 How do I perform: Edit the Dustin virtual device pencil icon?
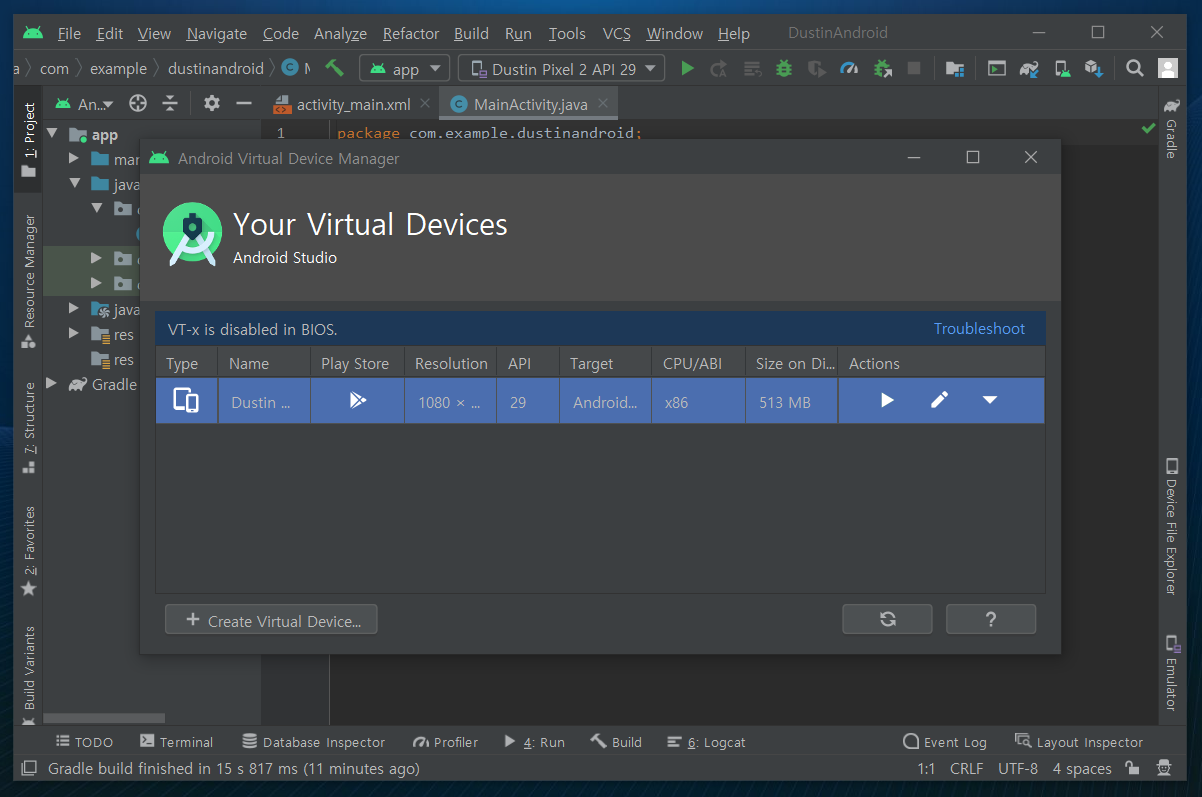[939, 400]
